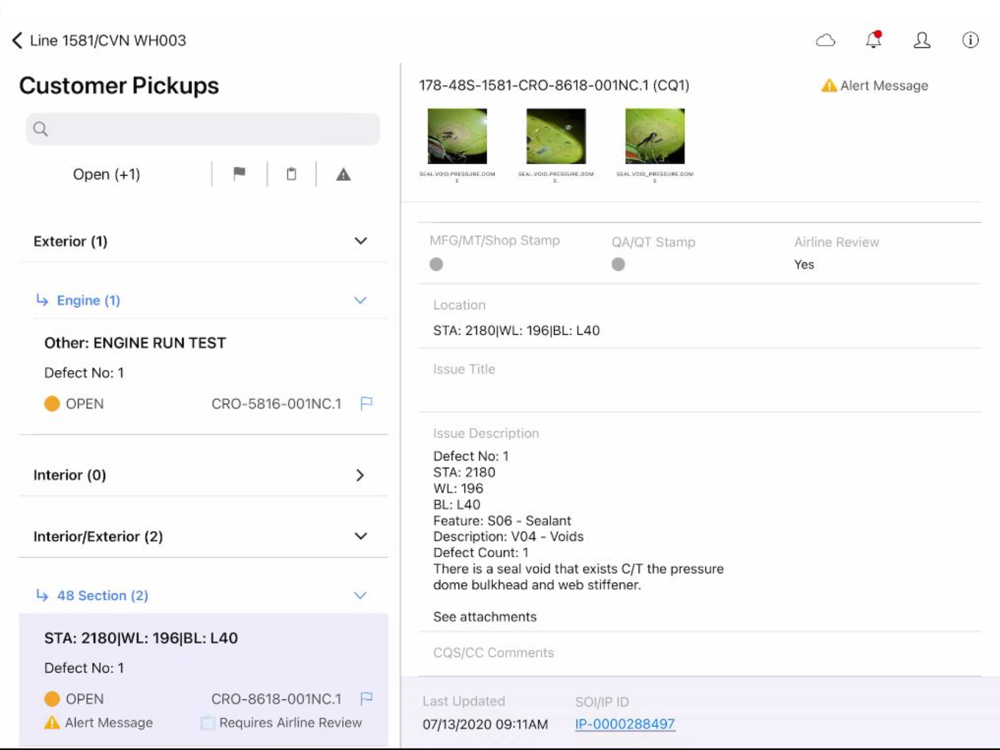
Task: Filter pickups by the flag icon
Action: (239, 173)
